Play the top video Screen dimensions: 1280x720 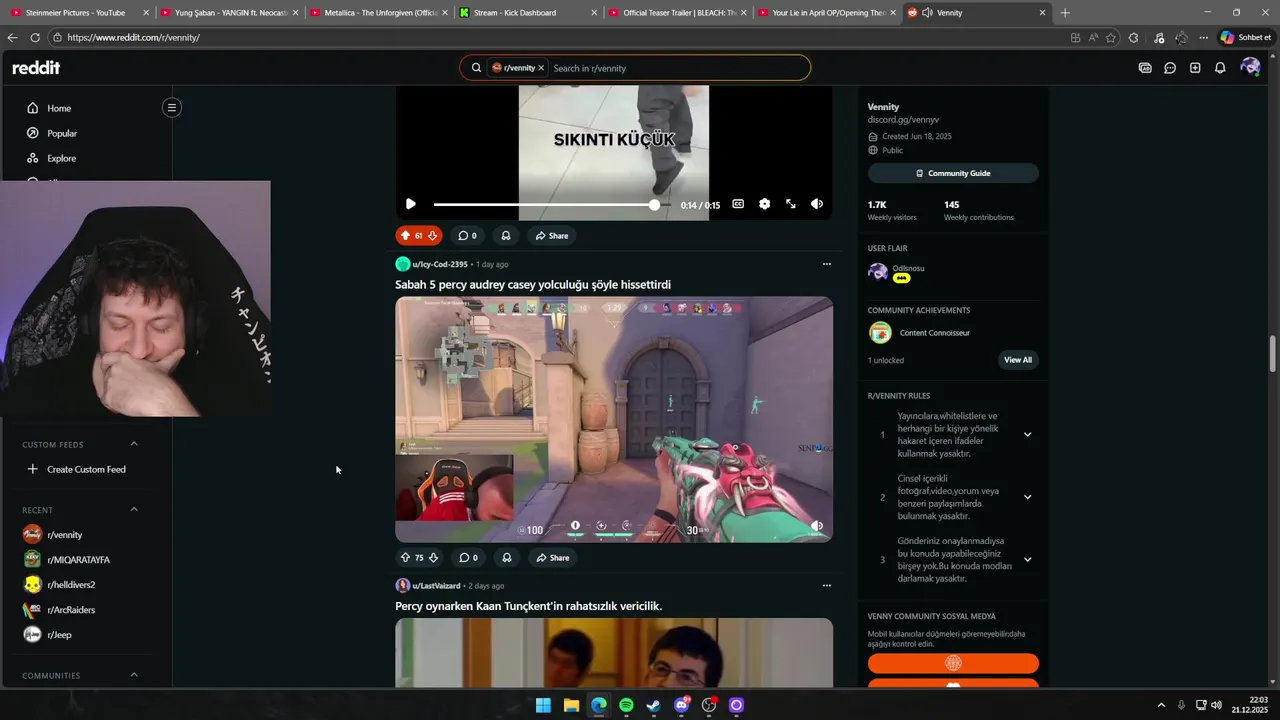click(410, 204)
